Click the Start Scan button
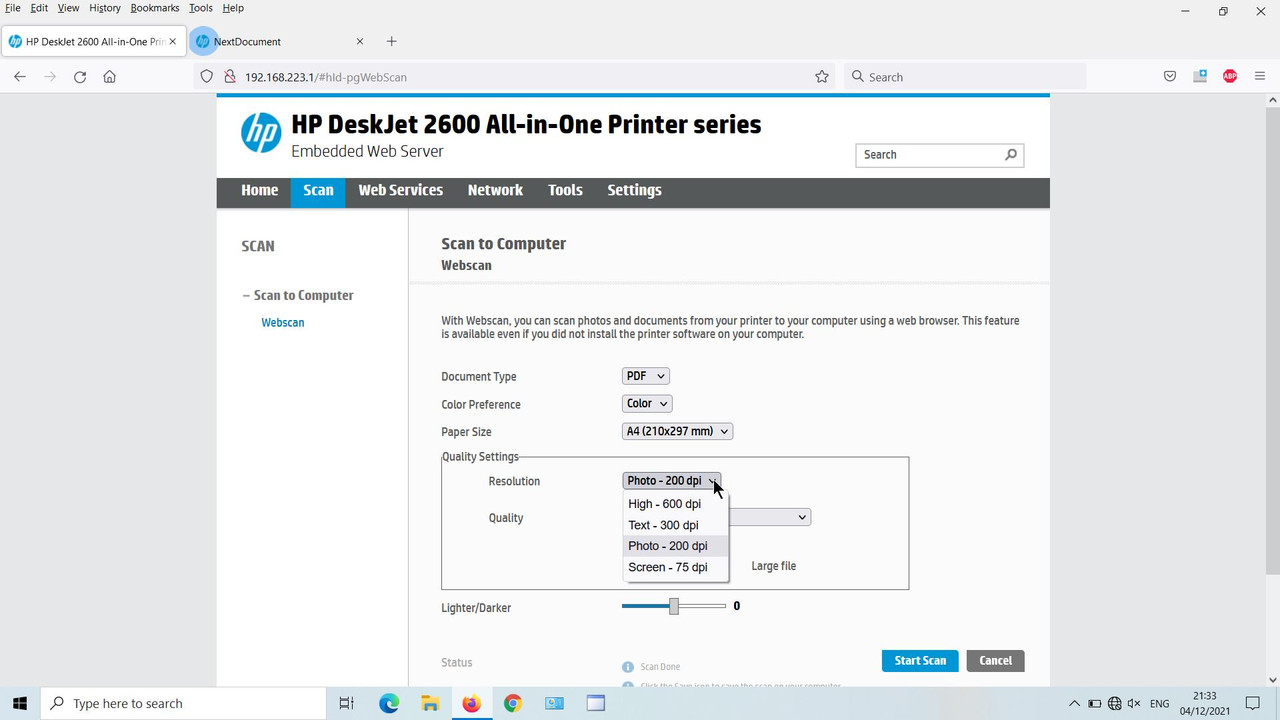The width and height of the screenshot is (1280, 720). coord(920,661)
